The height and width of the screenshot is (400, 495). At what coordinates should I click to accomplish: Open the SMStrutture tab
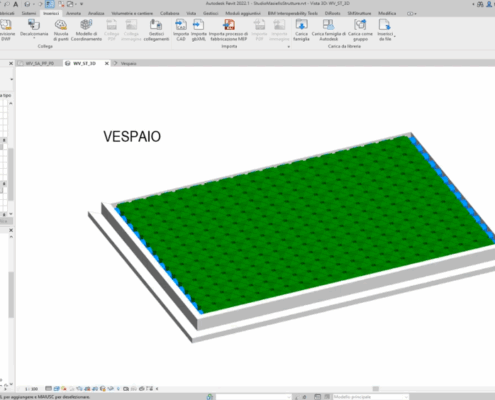pyautogui.click(x=359, y=13)
